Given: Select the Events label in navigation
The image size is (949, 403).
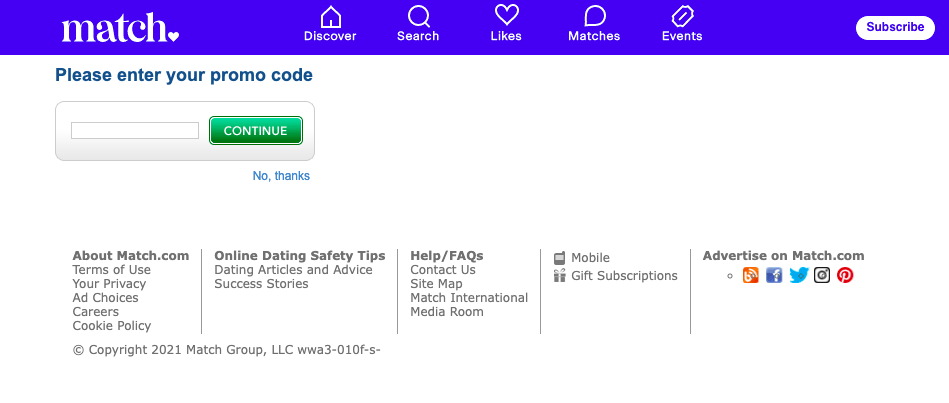Looking at the screenshot, I should tap(682, 36).
